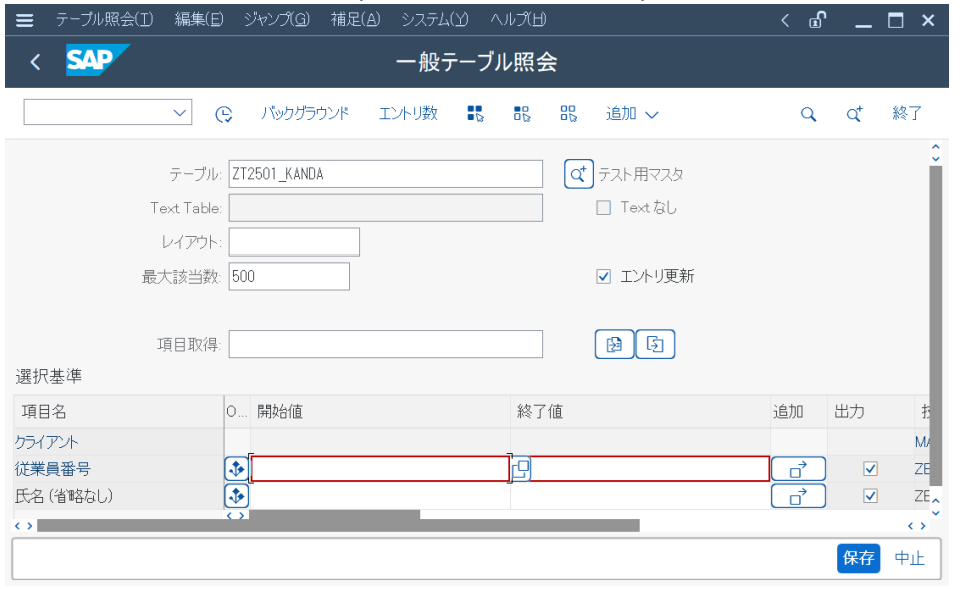Click the バックグラウンド button
The width and height of the screenshot is (960, 589).
click(x=305, y=114)
